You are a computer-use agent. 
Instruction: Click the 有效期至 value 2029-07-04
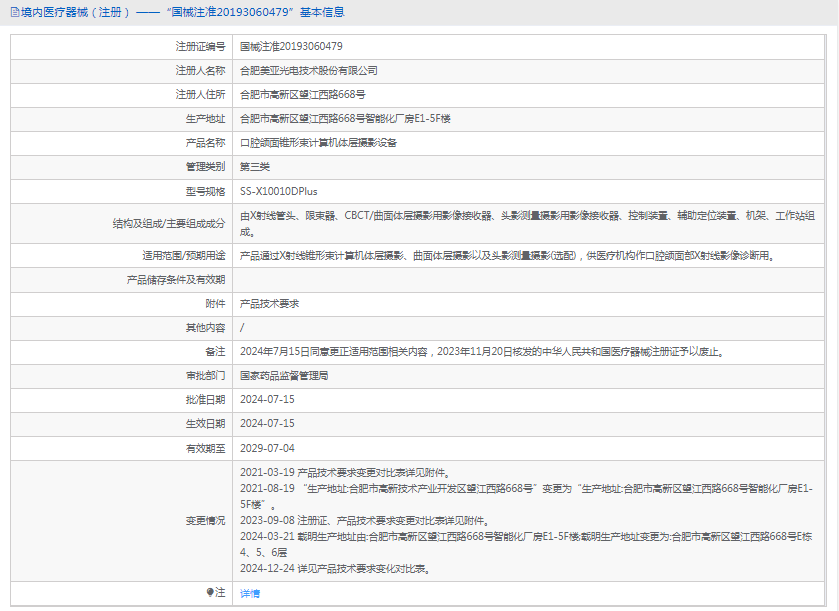[x=267, y=448]
